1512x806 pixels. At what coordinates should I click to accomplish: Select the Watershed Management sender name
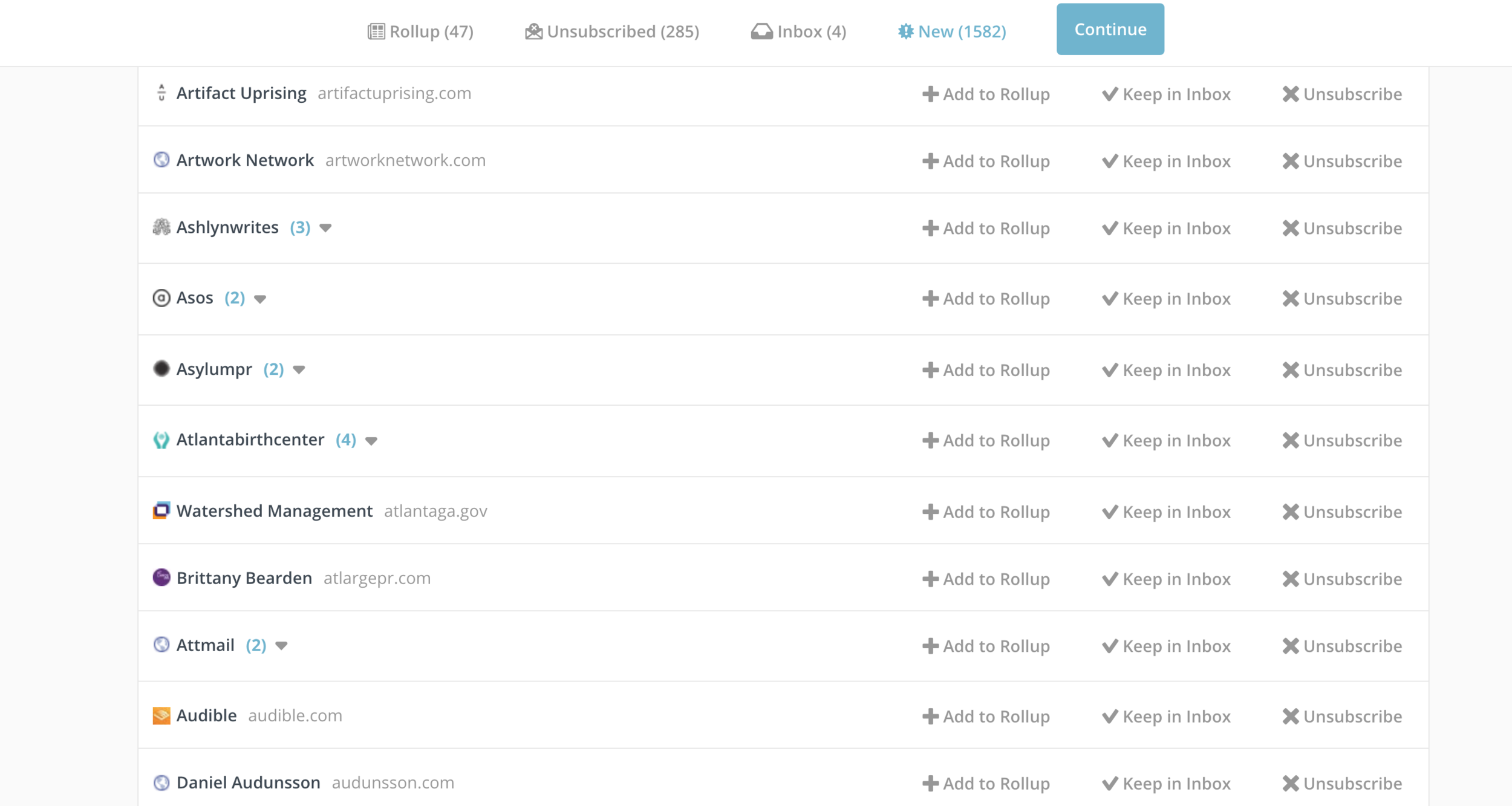tap(275, 511)
